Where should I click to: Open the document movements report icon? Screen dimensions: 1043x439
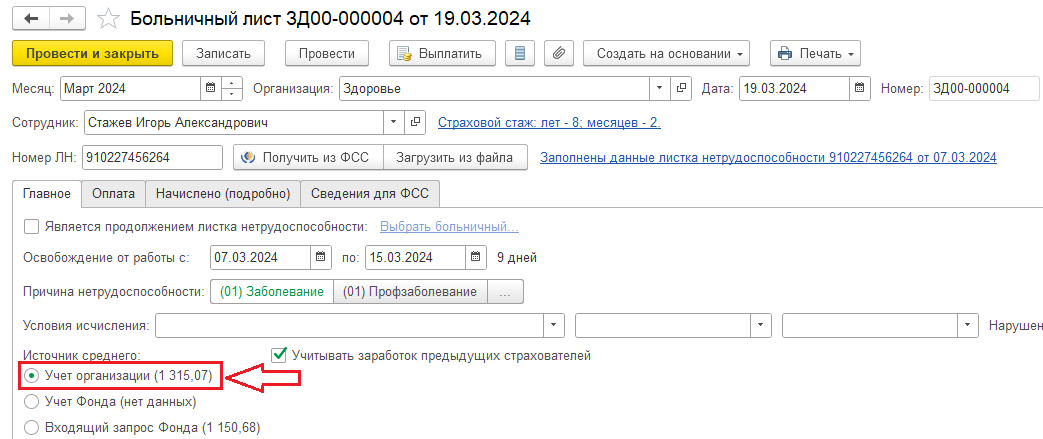pyautogui.click(x=520, y=54)
